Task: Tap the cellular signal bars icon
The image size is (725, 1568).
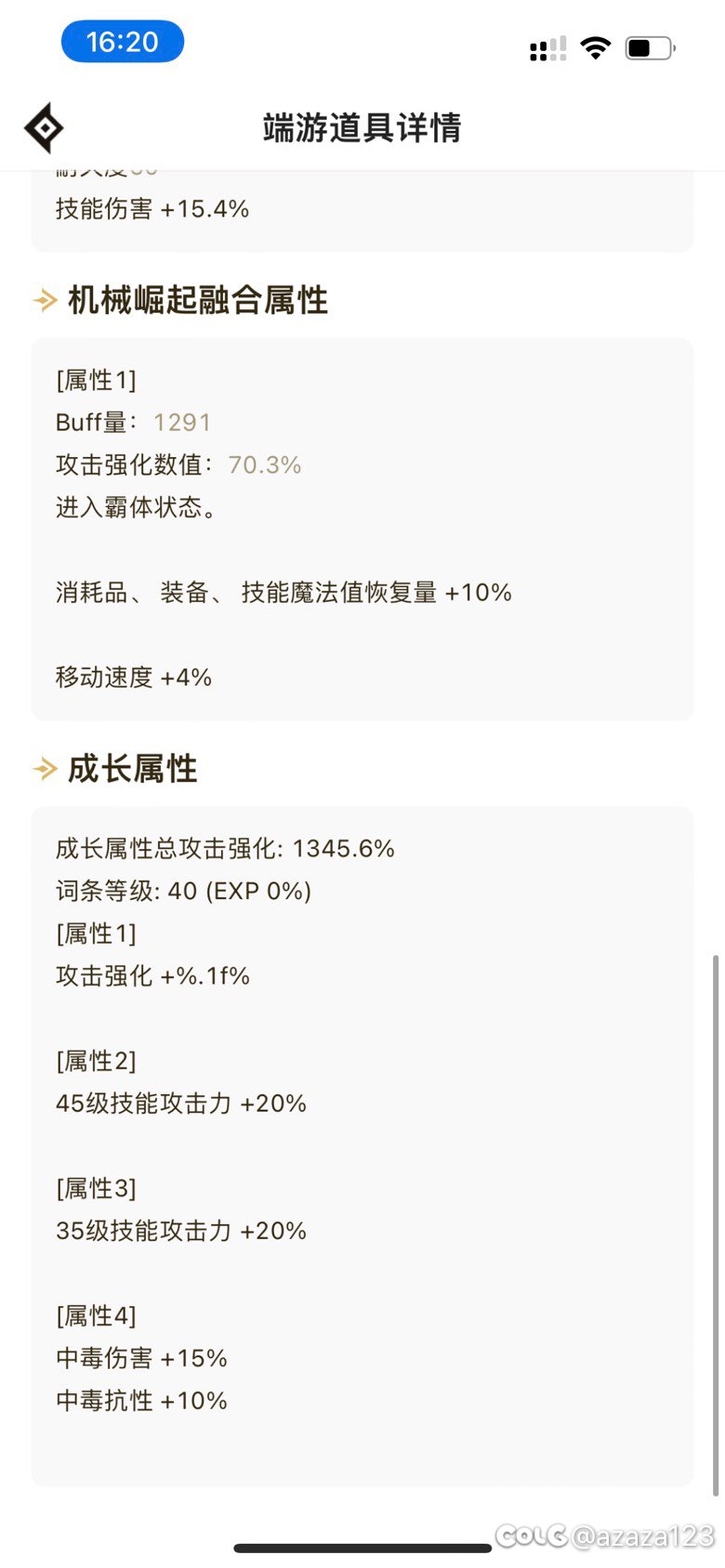Action: (547, 49)
